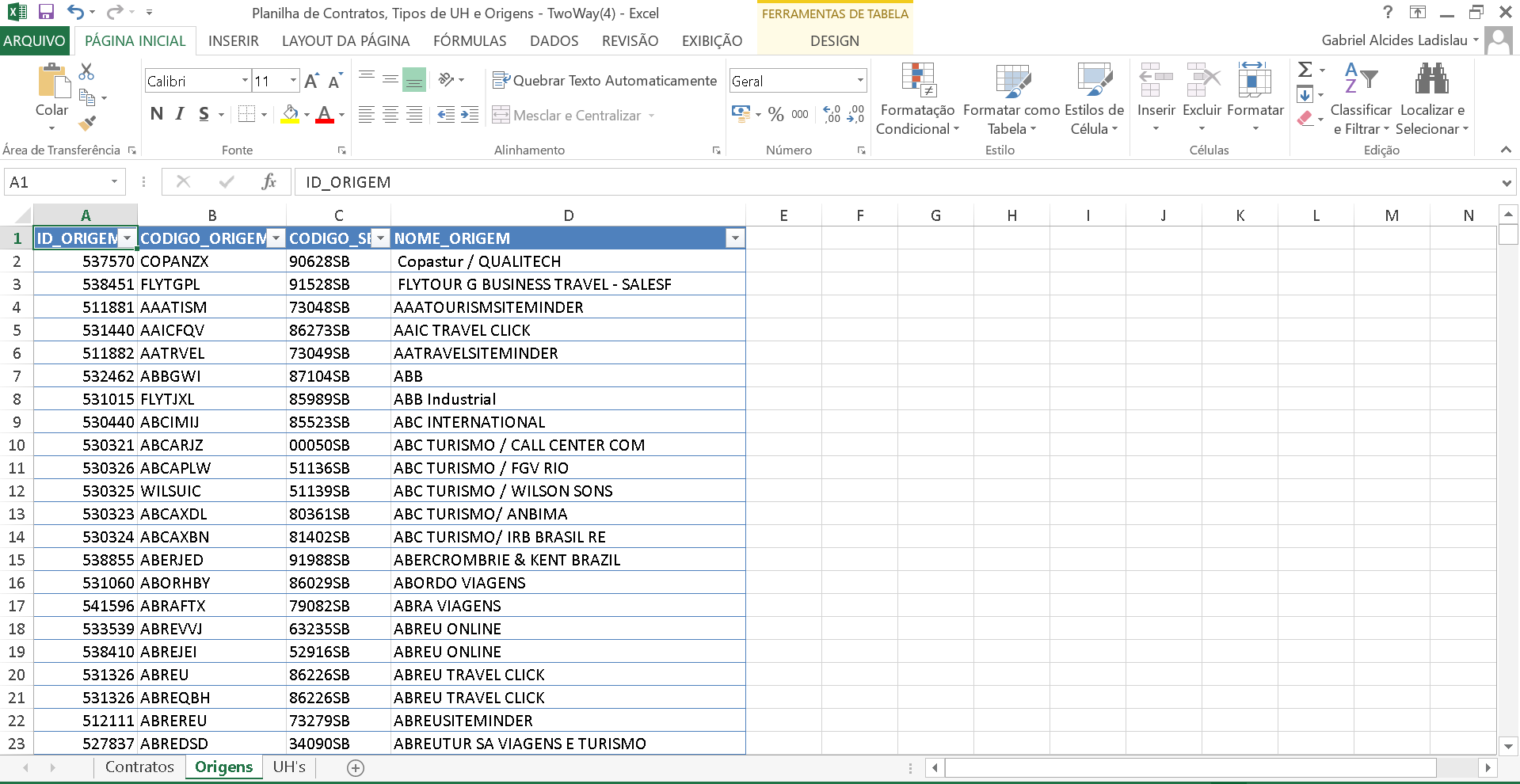Click the text orientation icon

pos(447,80)
